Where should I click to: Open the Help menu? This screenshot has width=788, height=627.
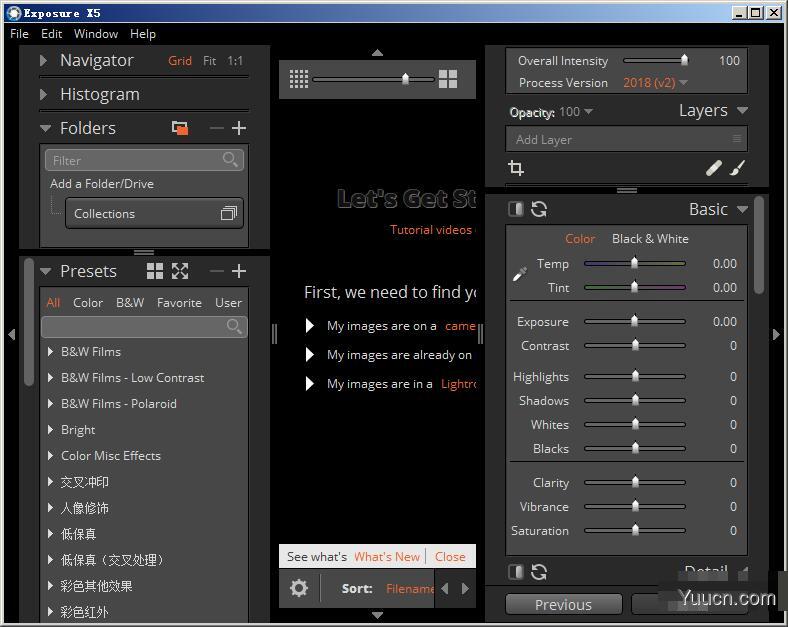point(143,34)
